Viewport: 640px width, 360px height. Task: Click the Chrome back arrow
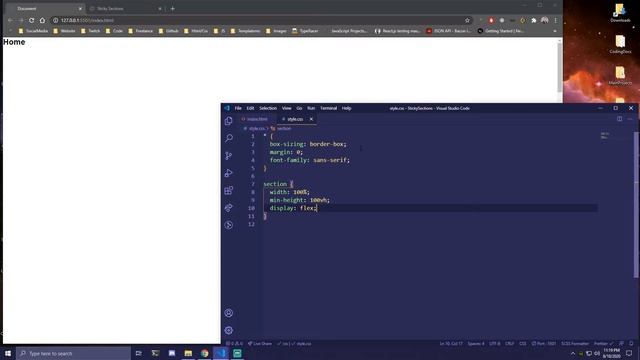click(10, 20)
